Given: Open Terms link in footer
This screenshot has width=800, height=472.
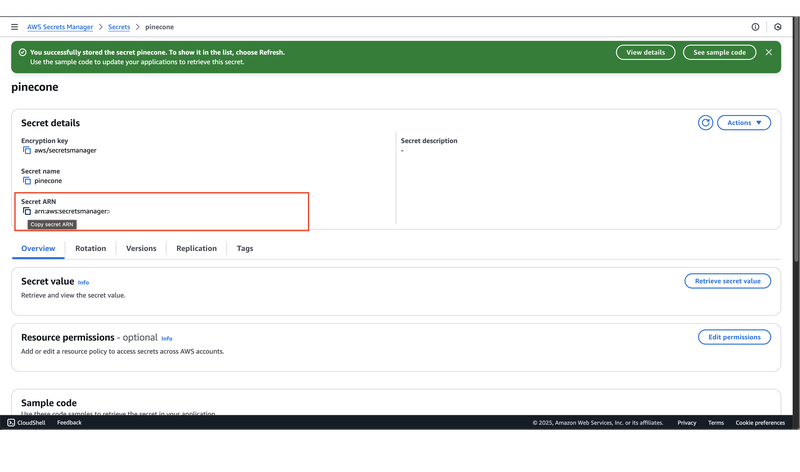Looking at the screenshot, I should coord(716,423).
